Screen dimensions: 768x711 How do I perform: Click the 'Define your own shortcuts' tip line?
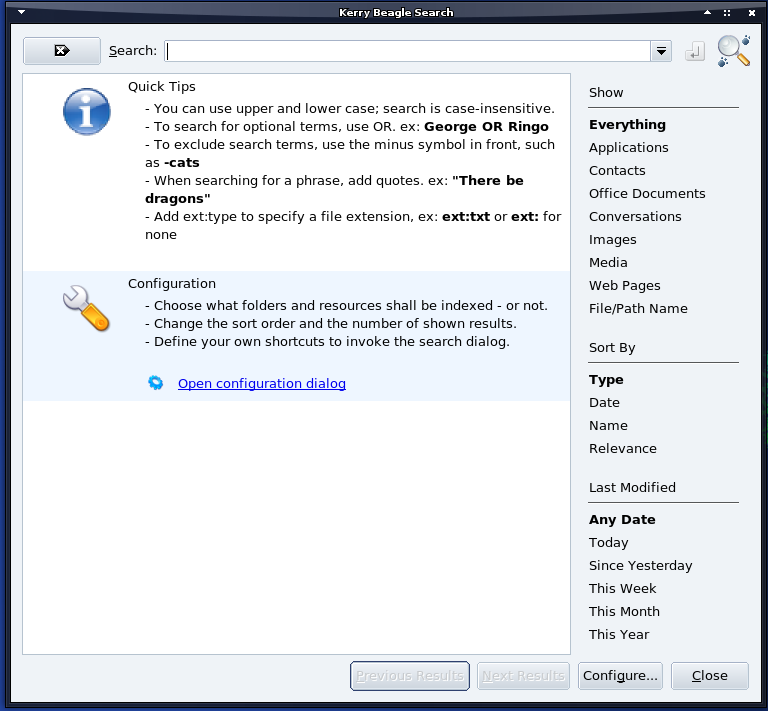coord(327,341)
